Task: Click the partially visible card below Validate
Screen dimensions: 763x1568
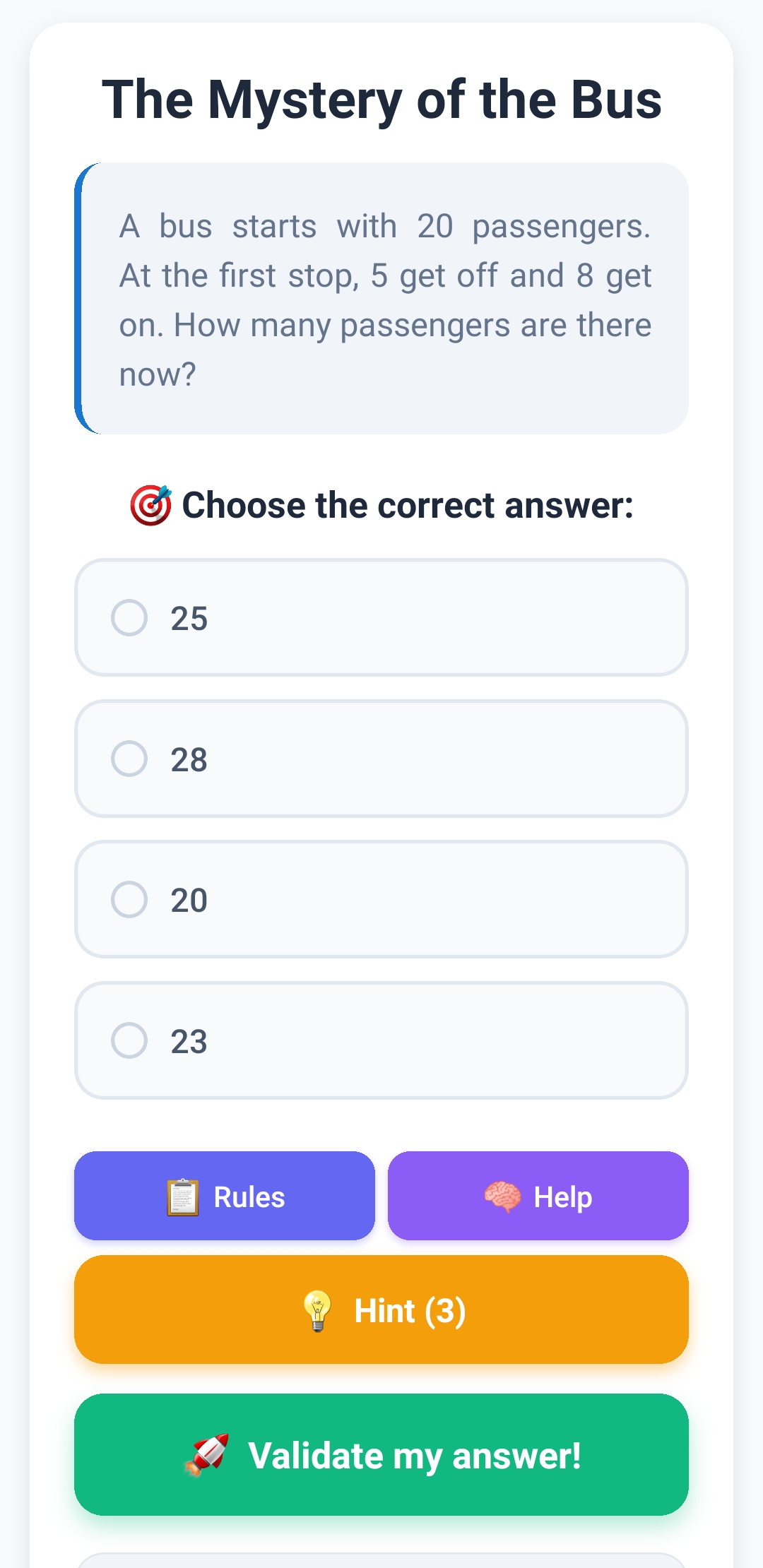Action: (x=381, y=1560)
